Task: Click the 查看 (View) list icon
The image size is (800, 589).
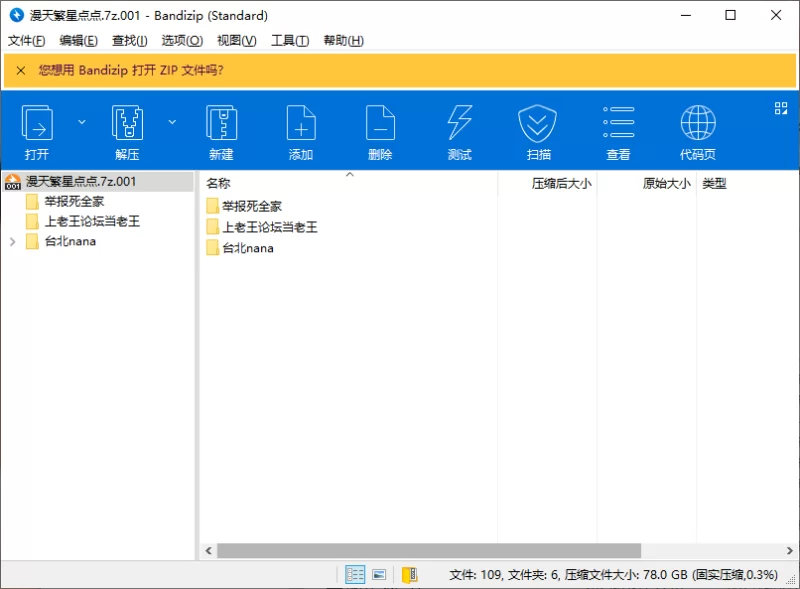Action: 618,122
